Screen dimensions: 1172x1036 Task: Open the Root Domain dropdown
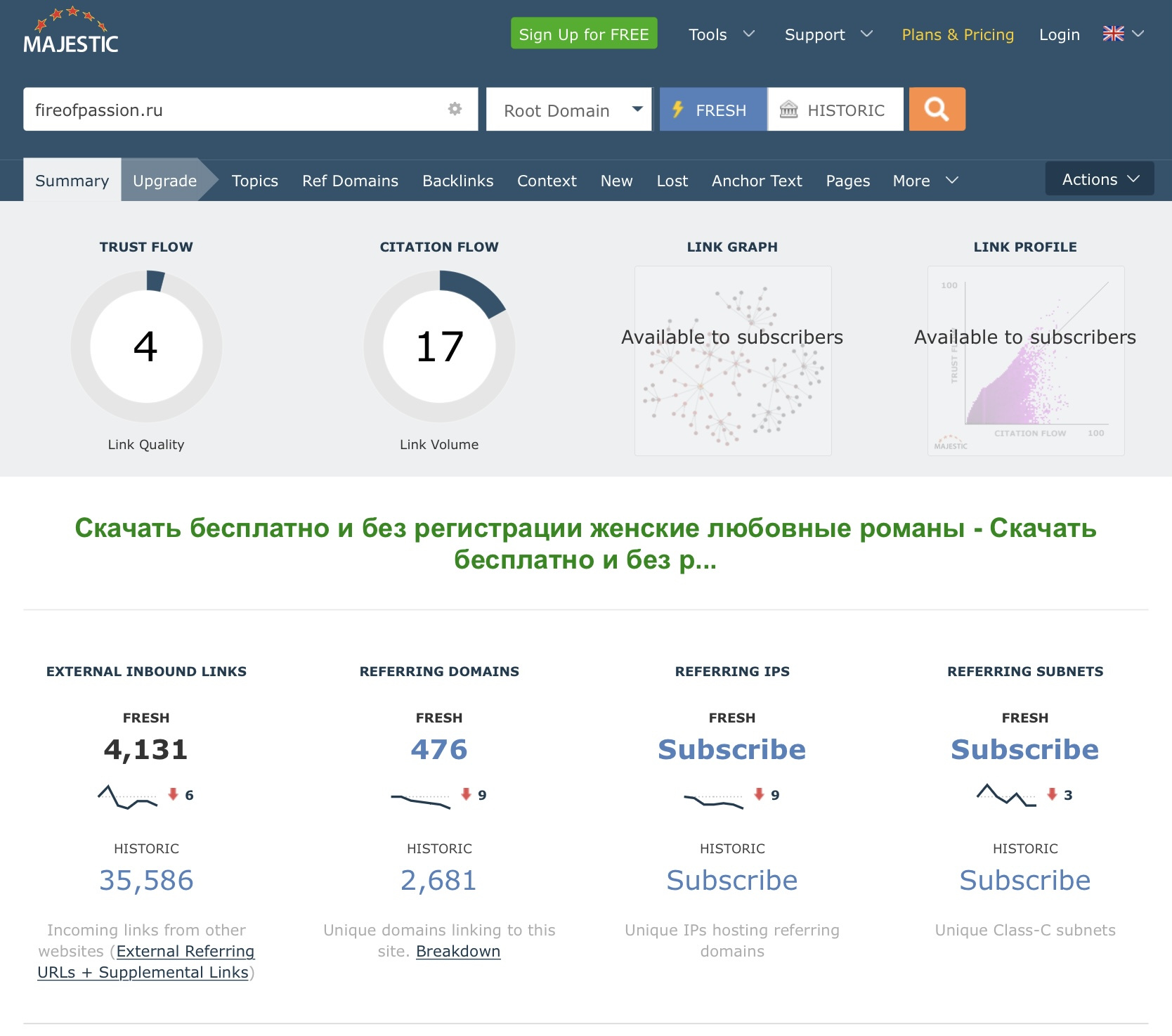click(x=569, y=109)
